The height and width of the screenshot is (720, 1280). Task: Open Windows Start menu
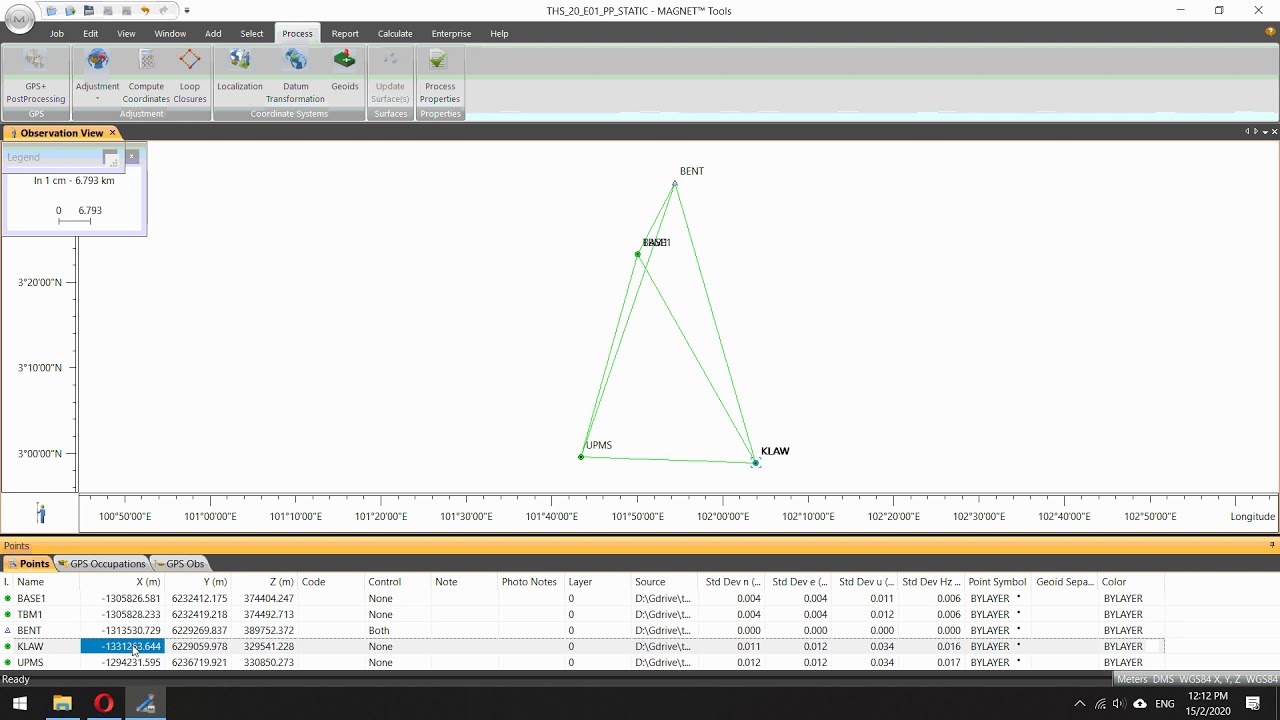tap(20, 703)
